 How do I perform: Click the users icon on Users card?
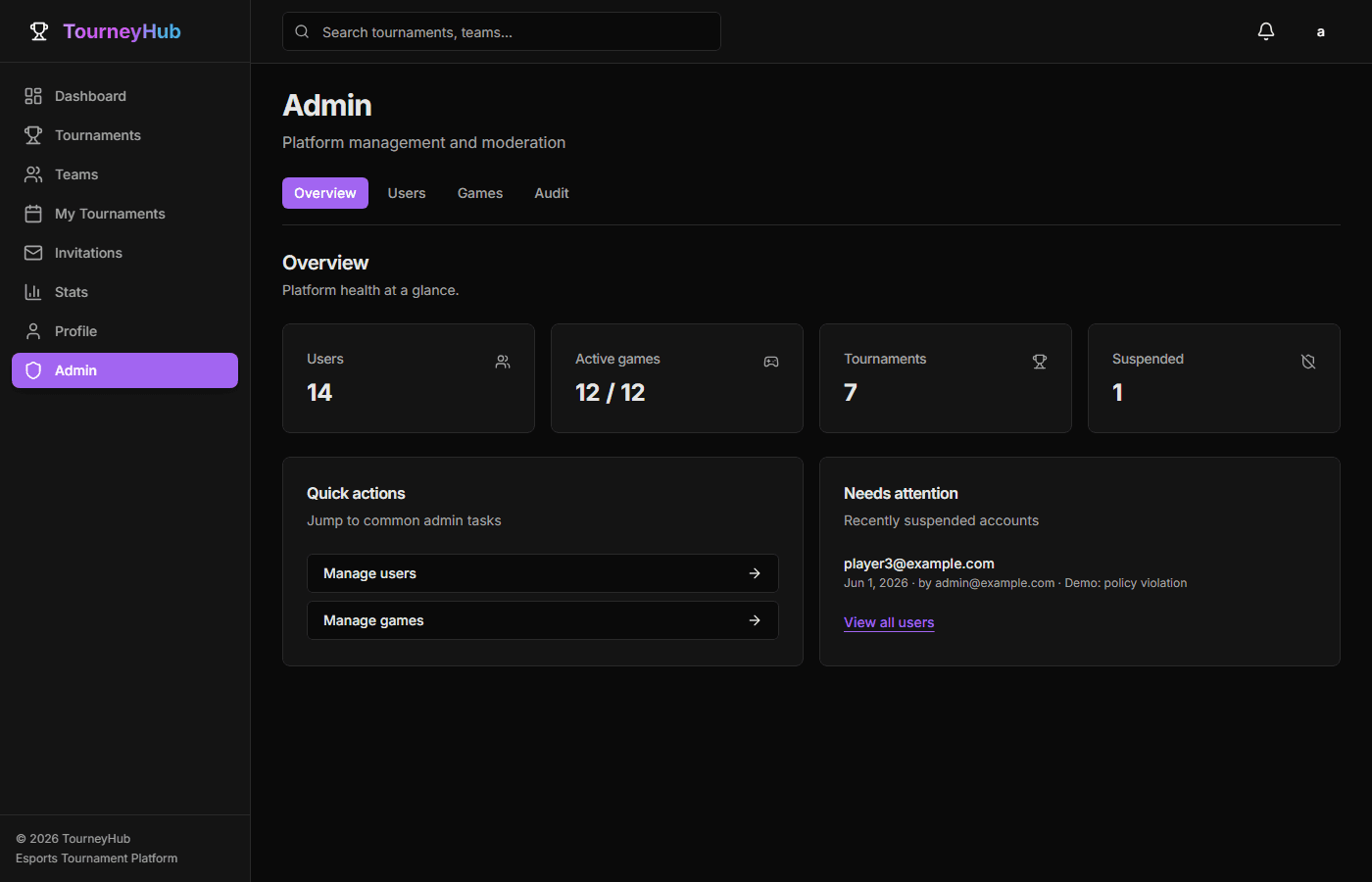point(503,362)
